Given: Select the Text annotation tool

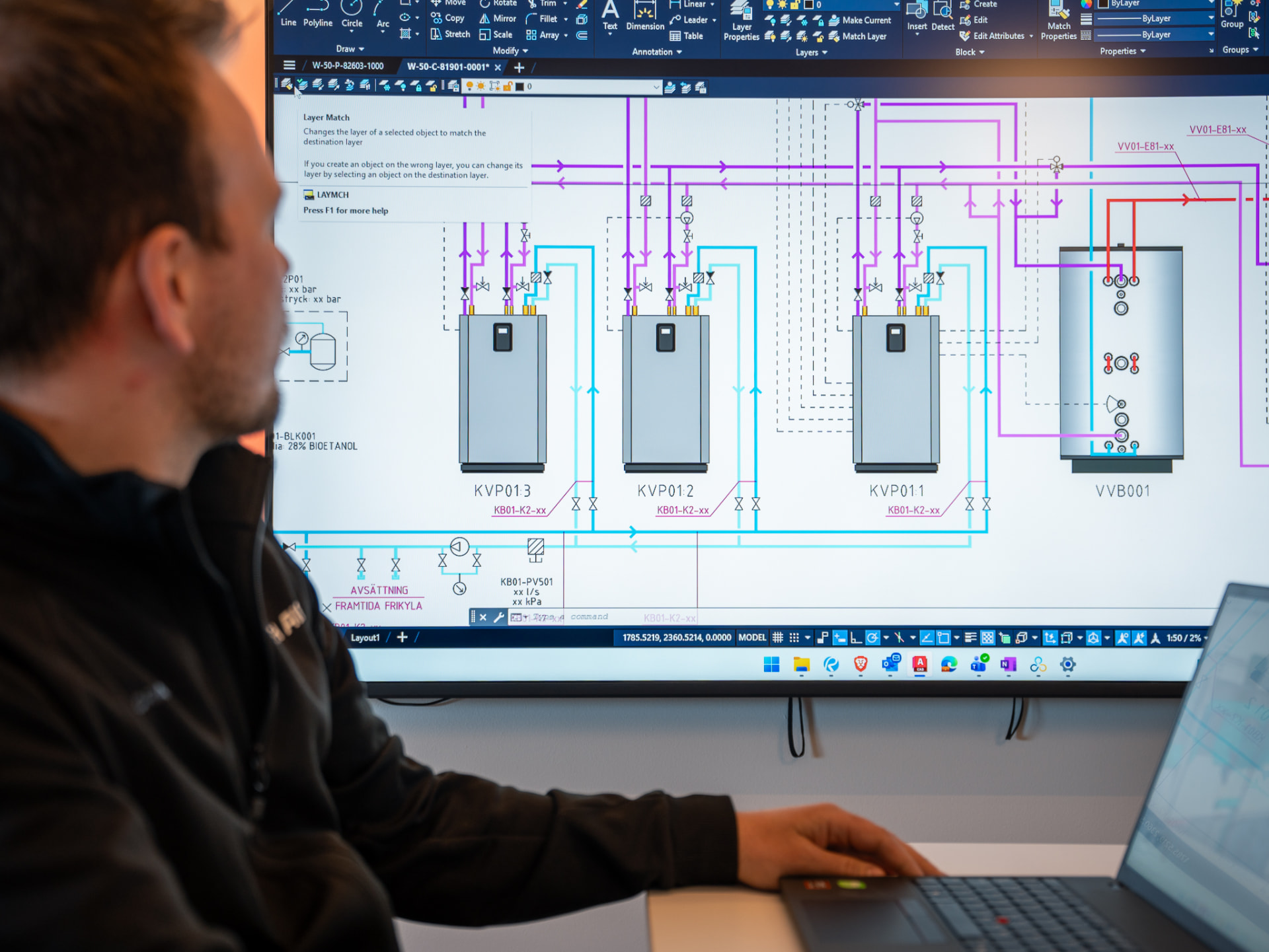Looking at the screenshot, I should pyautogui.click(x=610, y=17).
